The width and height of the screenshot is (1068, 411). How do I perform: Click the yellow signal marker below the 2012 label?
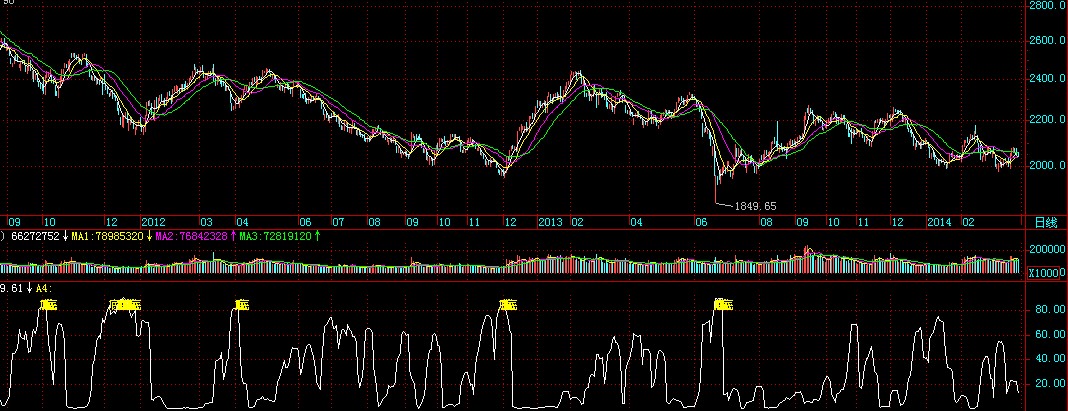point(125,304)
